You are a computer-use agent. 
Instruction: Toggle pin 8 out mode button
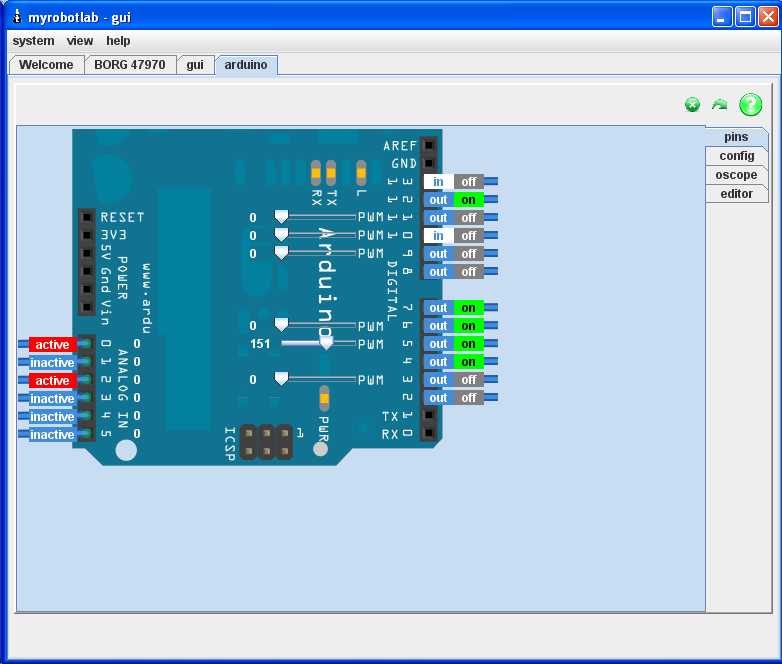[x=438, y=271]
